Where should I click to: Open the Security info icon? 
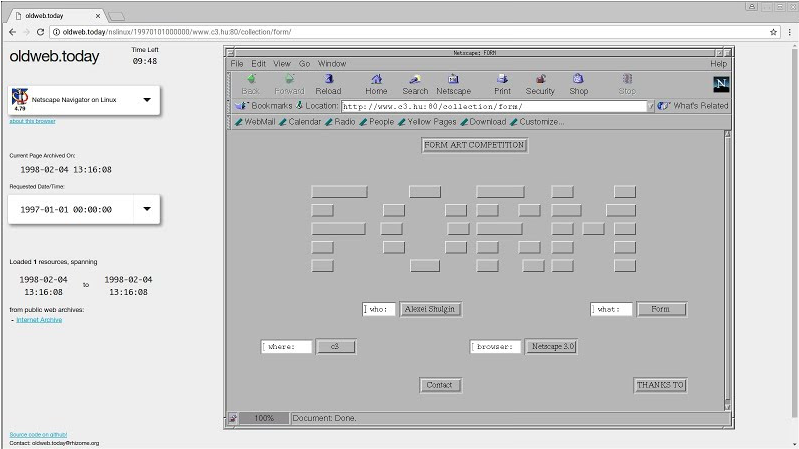click(x=540, y=80)
